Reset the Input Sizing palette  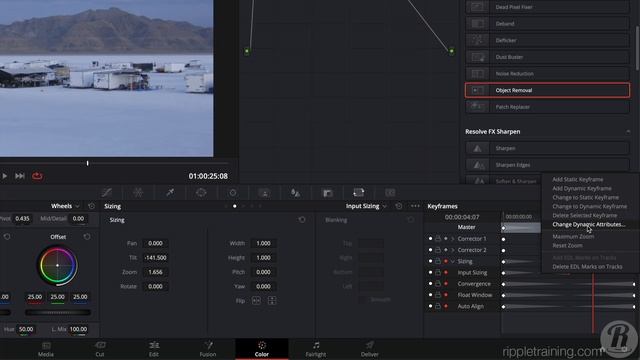(399, 206)
